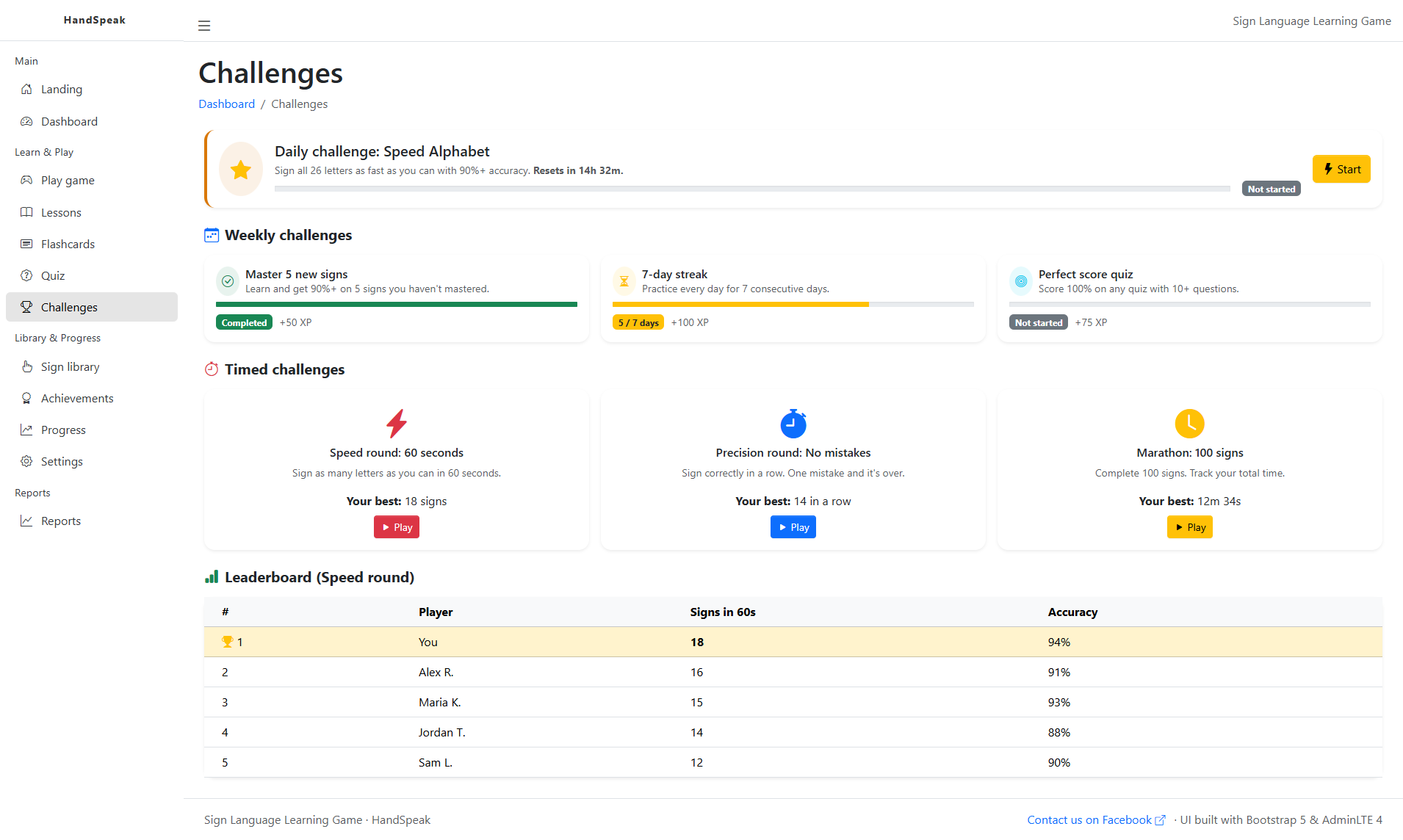
Task: Play the Speed round 60 seconds challenge
Action: (397, 527)
